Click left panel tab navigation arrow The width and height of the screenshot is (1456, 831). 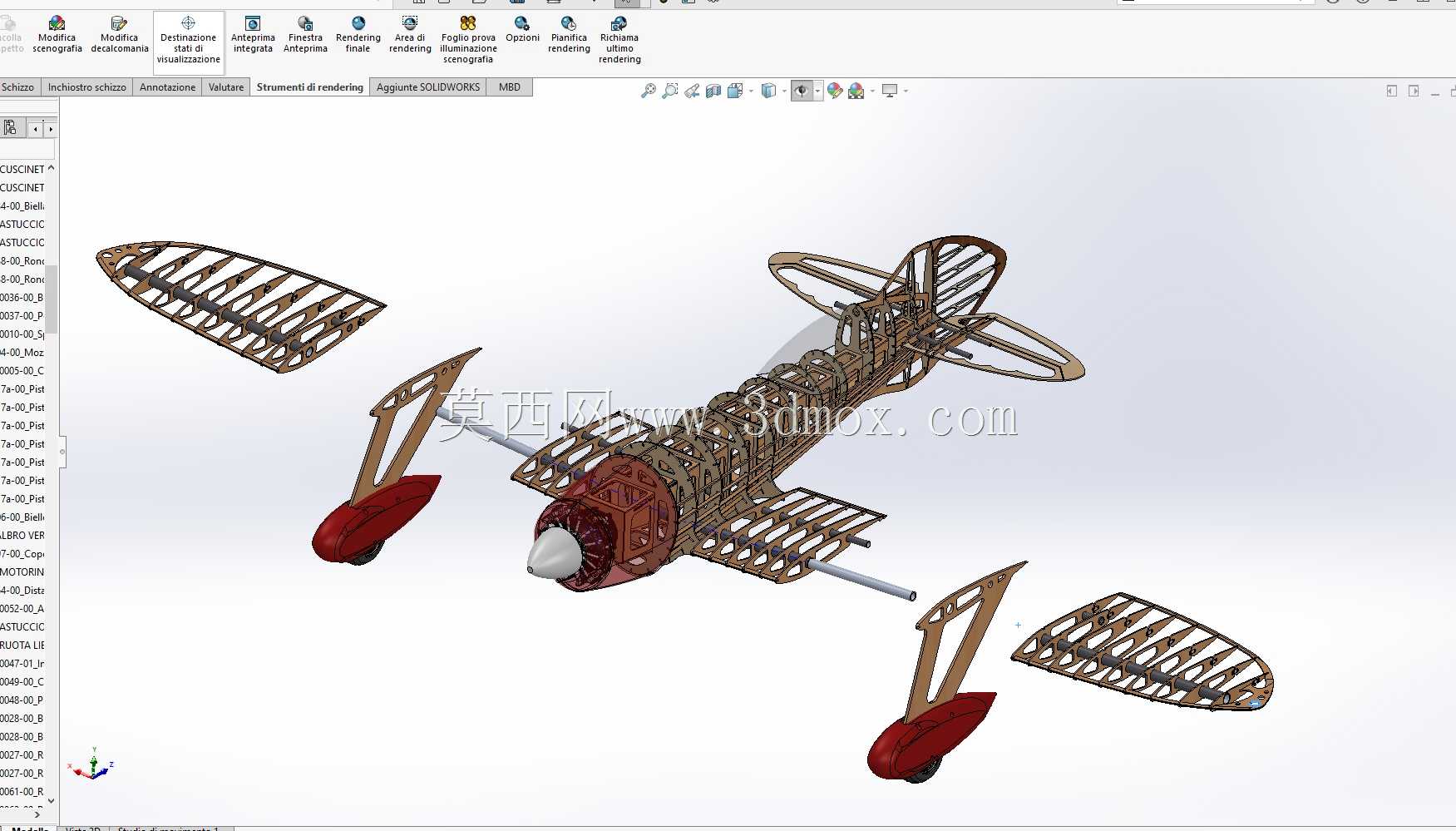pos(35,129)
